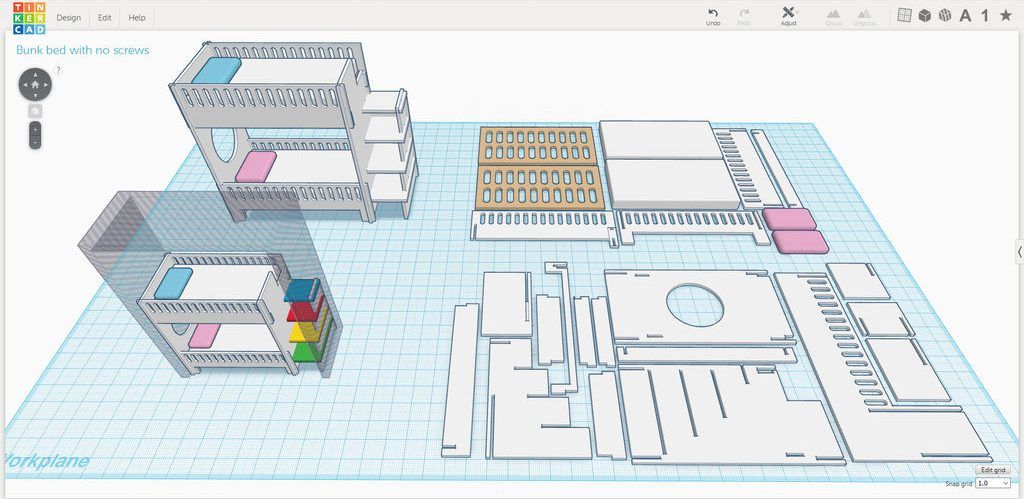Viewport: 1024px width, 499px height.
Task: Open the letters 'A' shapes icon
Action: coord(965,16)
